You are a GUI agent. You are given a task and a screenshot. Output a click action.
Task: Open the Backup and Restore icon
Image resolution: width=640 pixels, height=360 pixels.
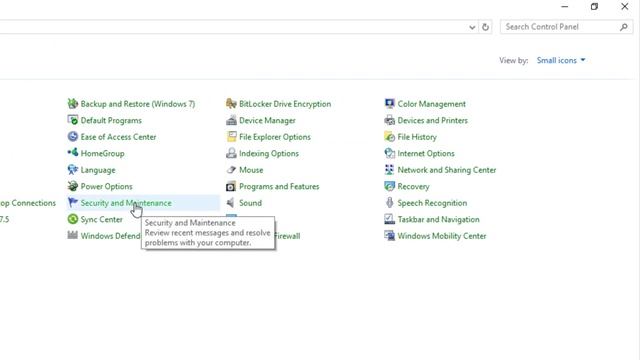coord(73,104)
